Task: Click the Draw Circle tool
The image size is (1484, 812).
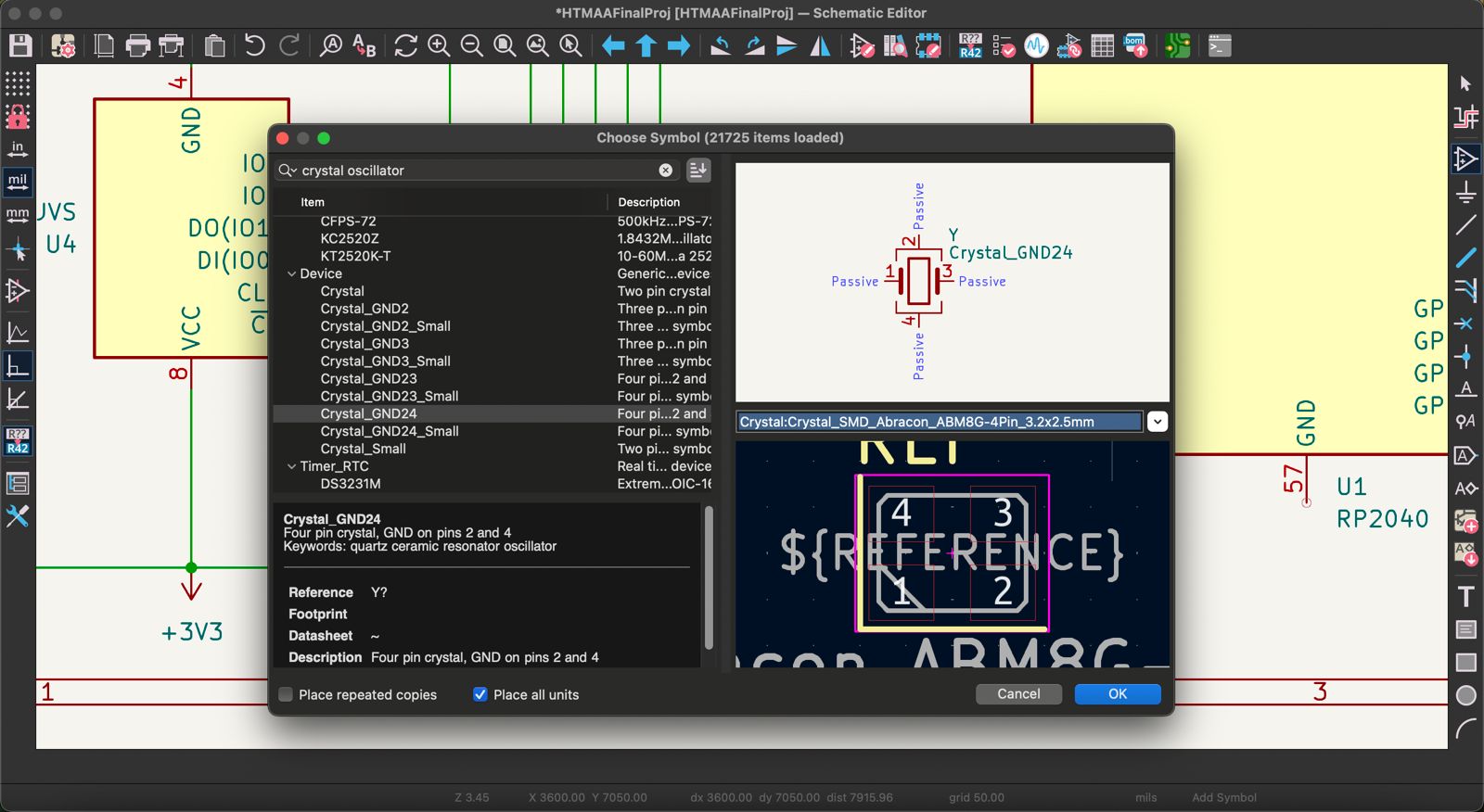Action: click(x=1465, y=695)
